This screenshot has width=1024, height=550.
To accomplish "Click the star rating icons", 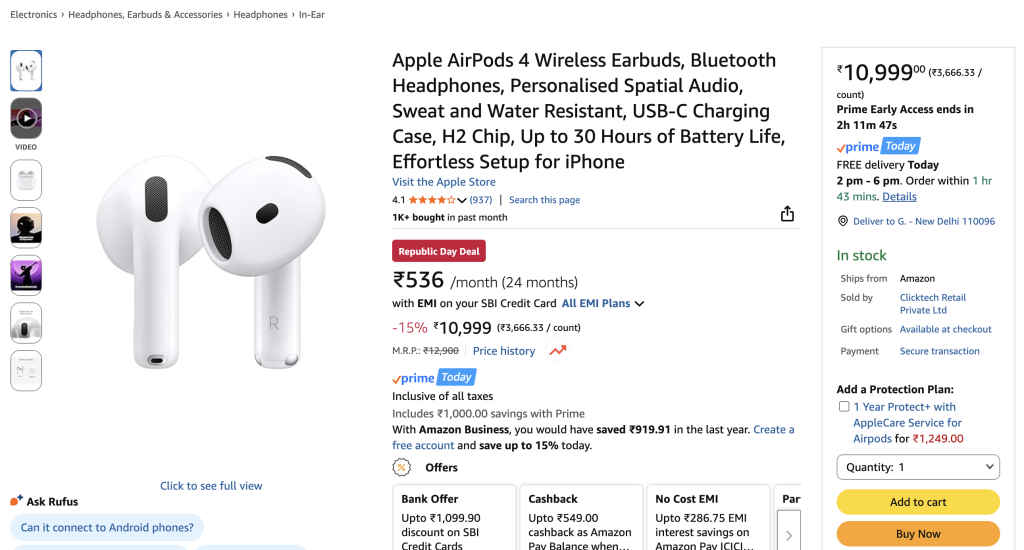I will [x=431, y=200].
